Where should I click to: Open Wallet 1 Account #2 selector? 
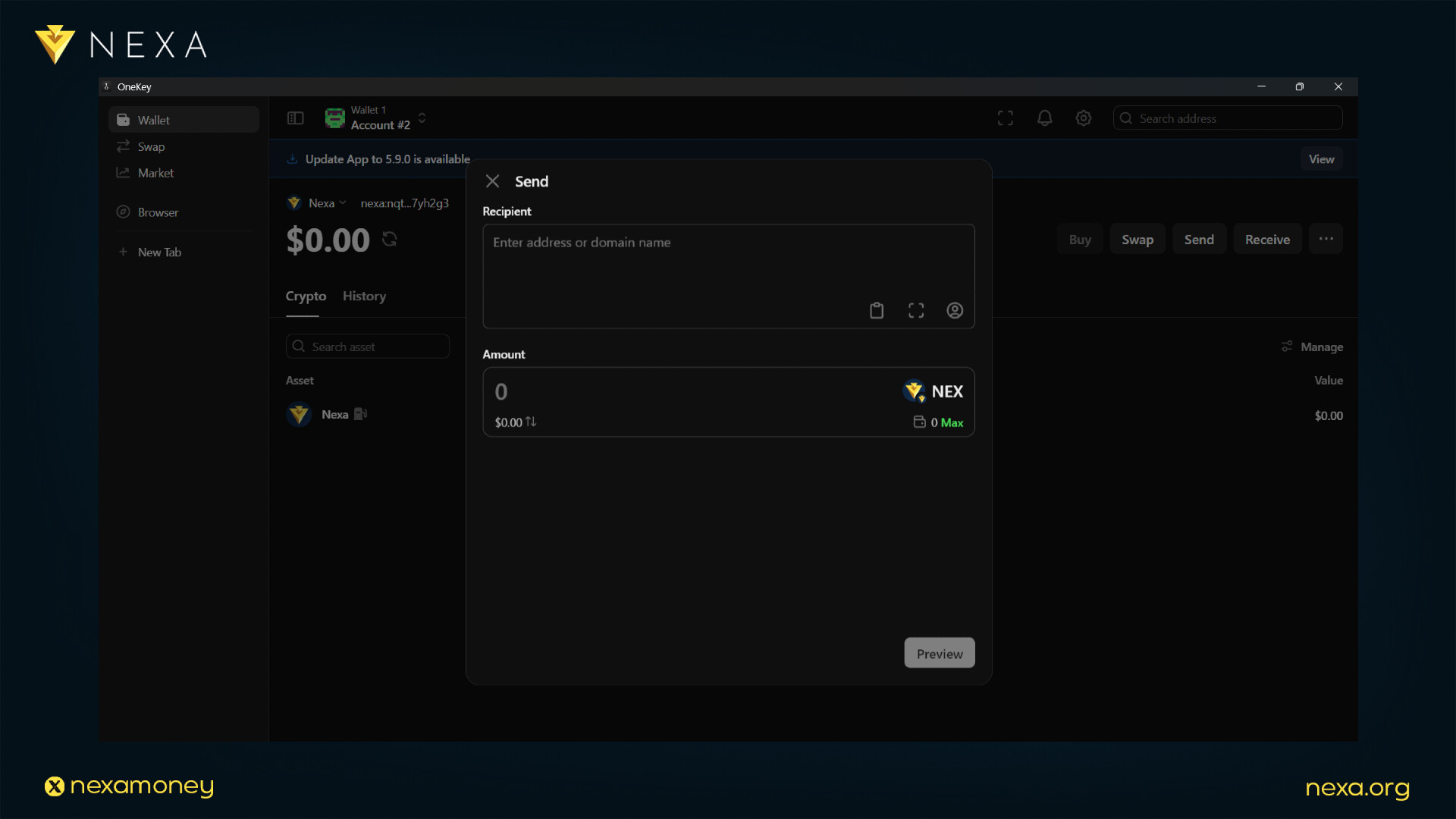click(x=376, y=118)
